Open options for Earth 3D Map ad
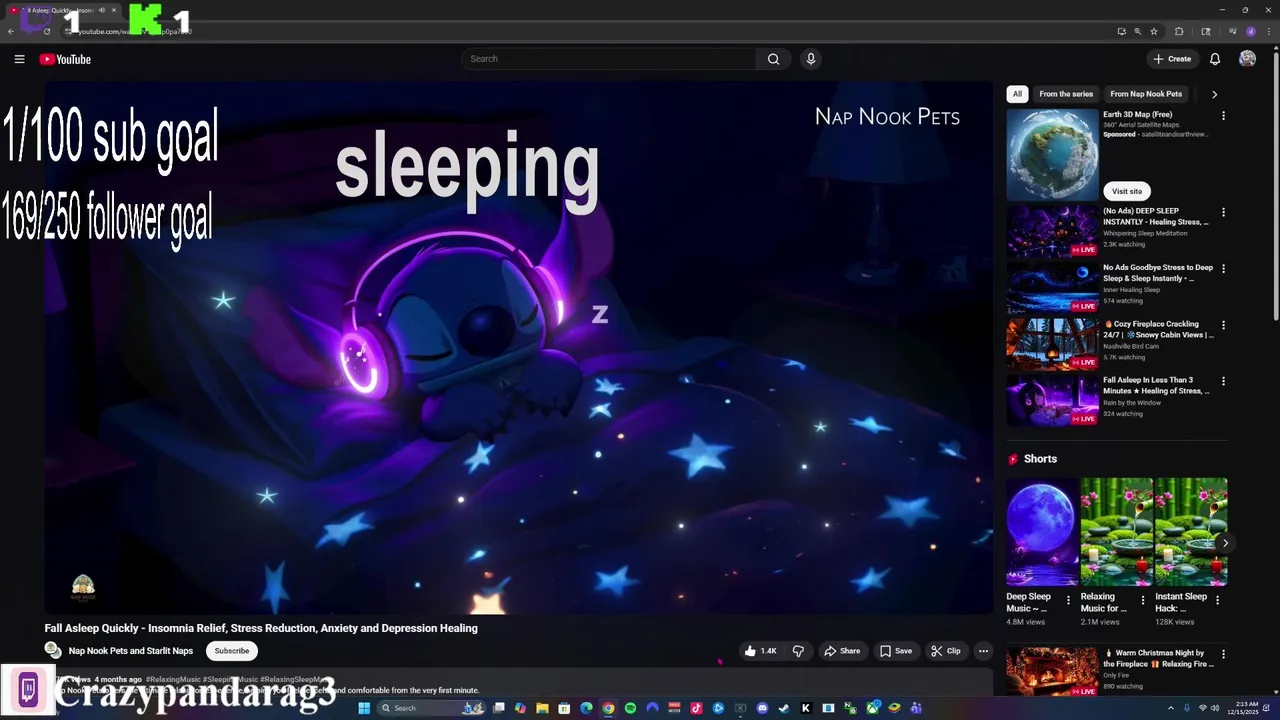Image resolution: width=1280 pixels, height=720 pixels. coord(1223,116)
